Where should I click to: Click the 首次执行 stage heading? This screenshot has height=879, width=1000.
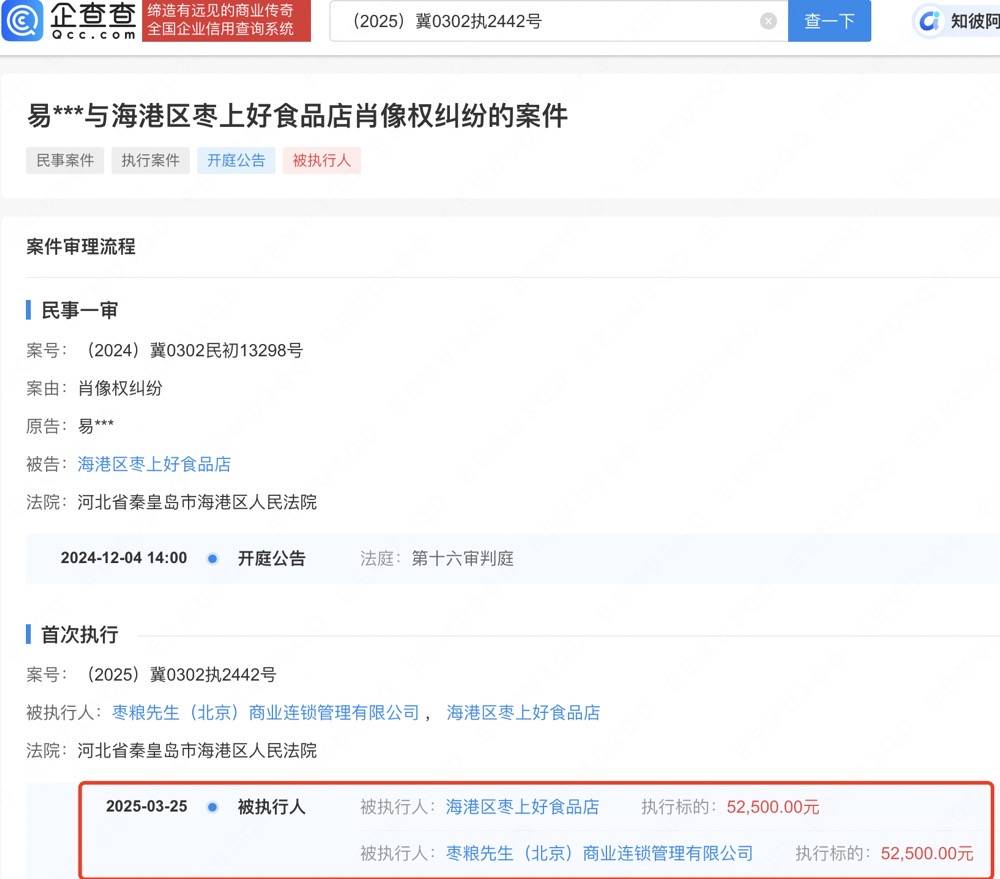(x=79, y=635)
